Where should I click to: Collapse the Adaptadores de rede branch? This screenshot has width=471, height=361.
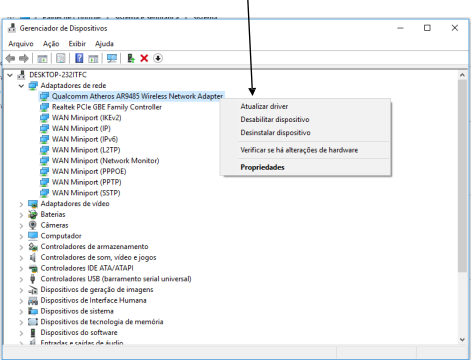pyautogui.click(x=21, y=86)
